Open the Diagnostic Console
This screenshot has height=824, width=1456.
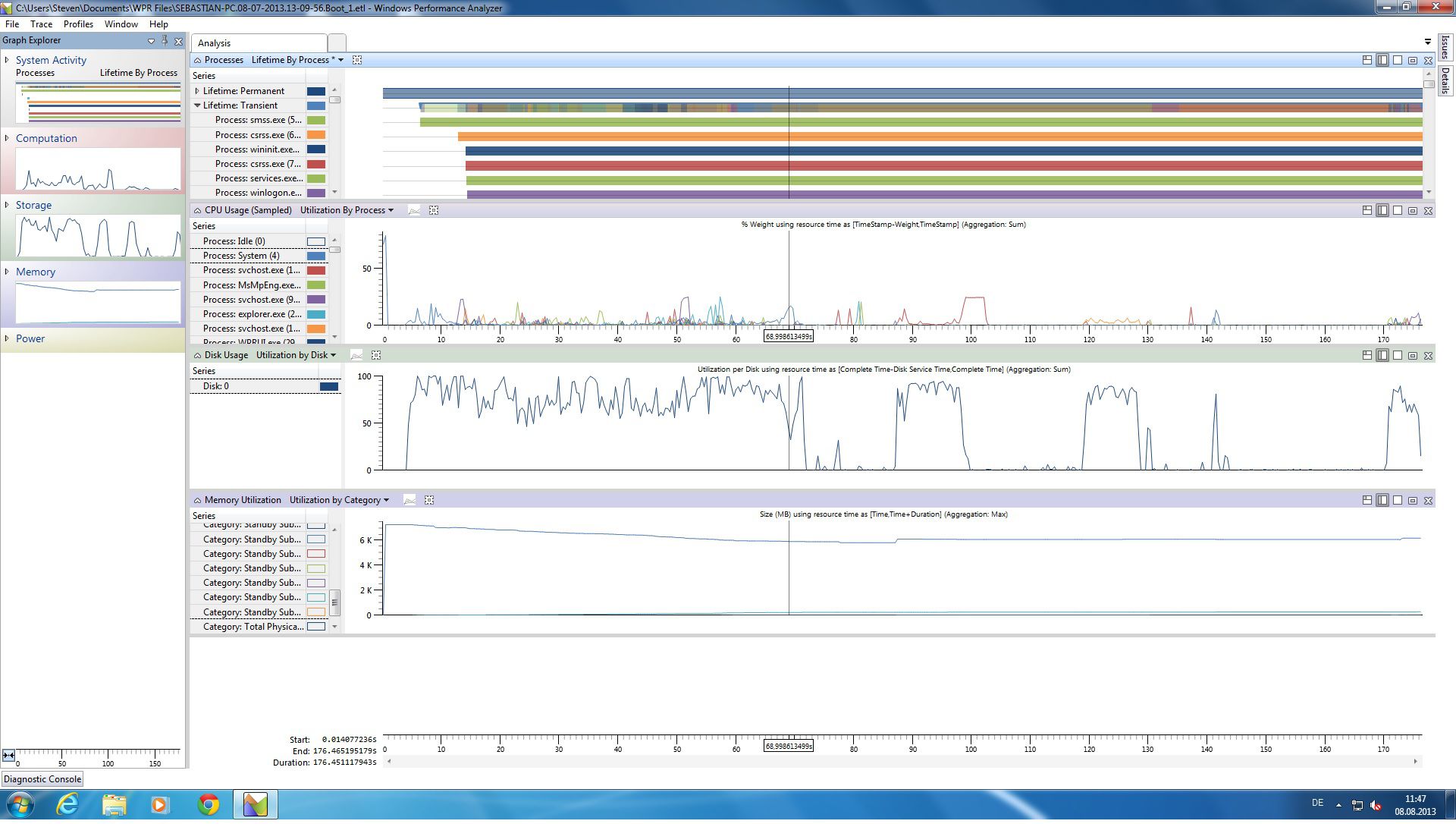(x=42, y=779)
